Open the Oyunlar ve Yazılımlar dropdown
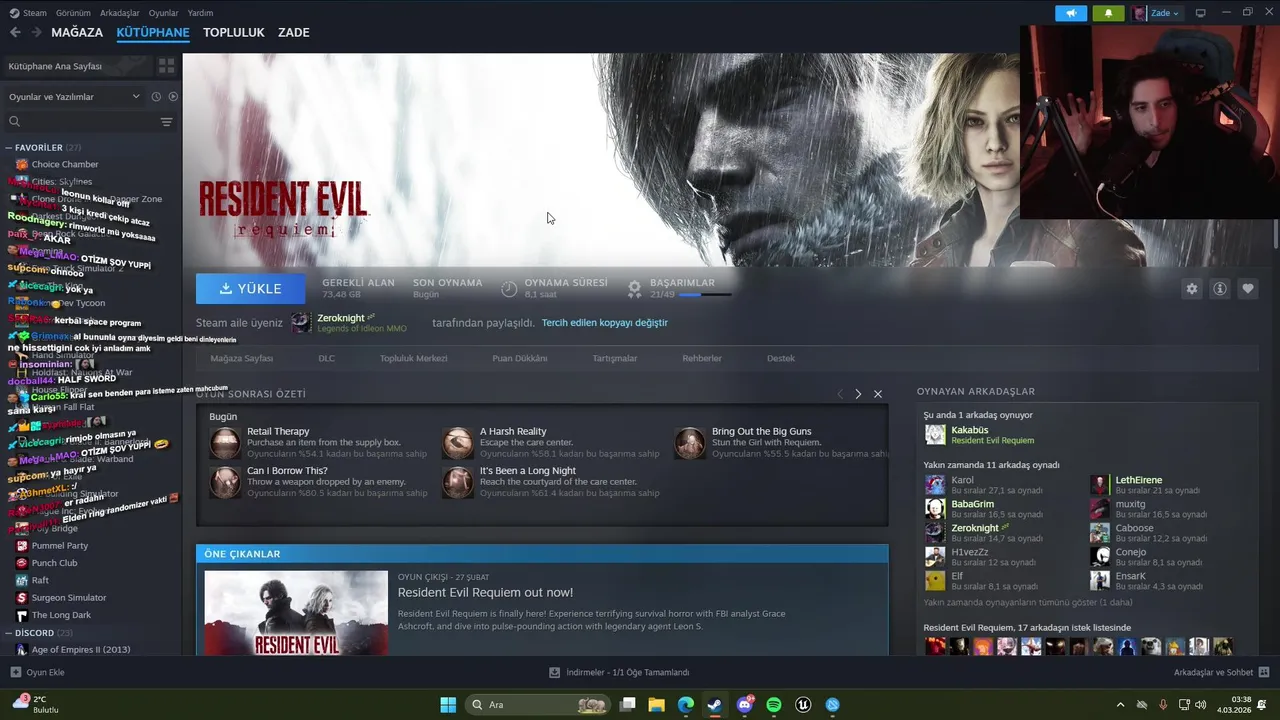 pyautogui.click(x=74, y=97)
